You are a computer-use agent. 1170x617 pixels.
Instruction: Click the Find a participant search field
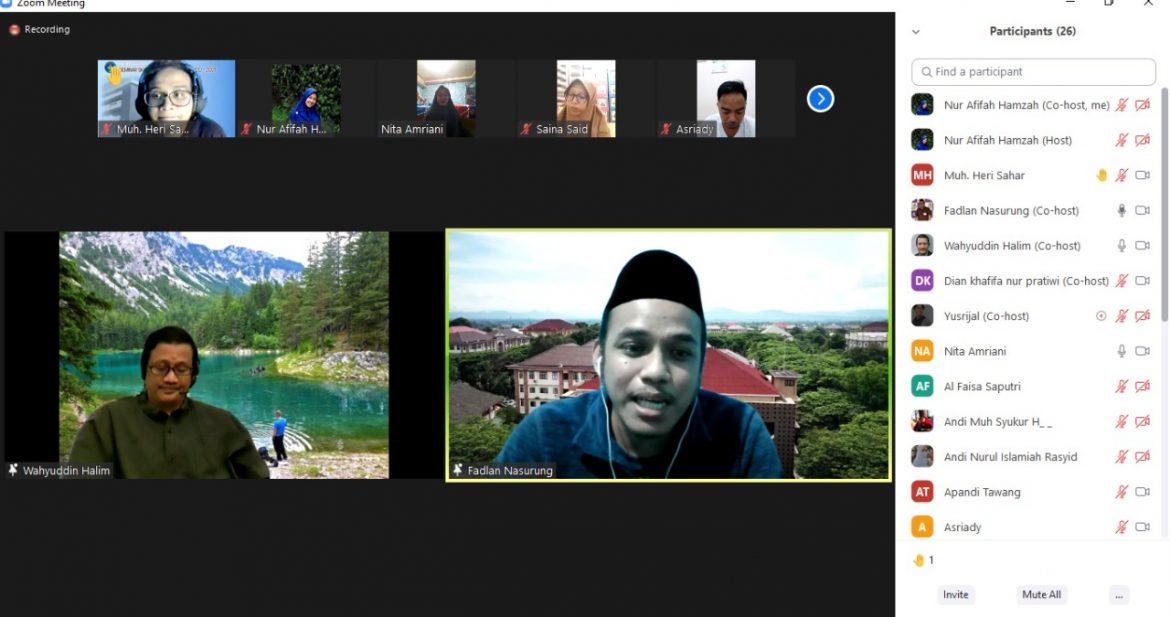point(1033,72)
